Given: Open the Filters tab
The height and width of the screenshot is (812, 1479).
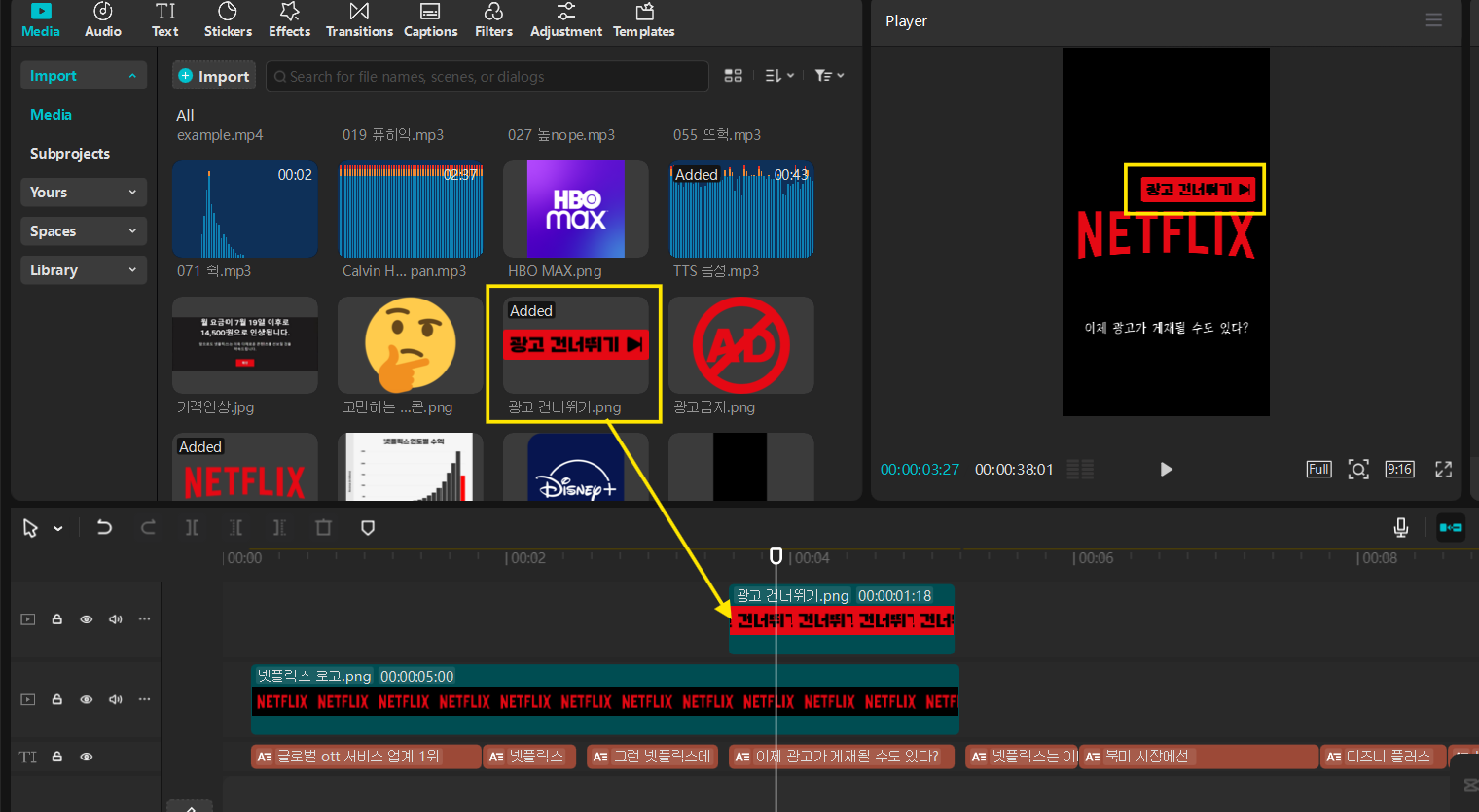Looking at the screenshot, I should tap(493, 20).
